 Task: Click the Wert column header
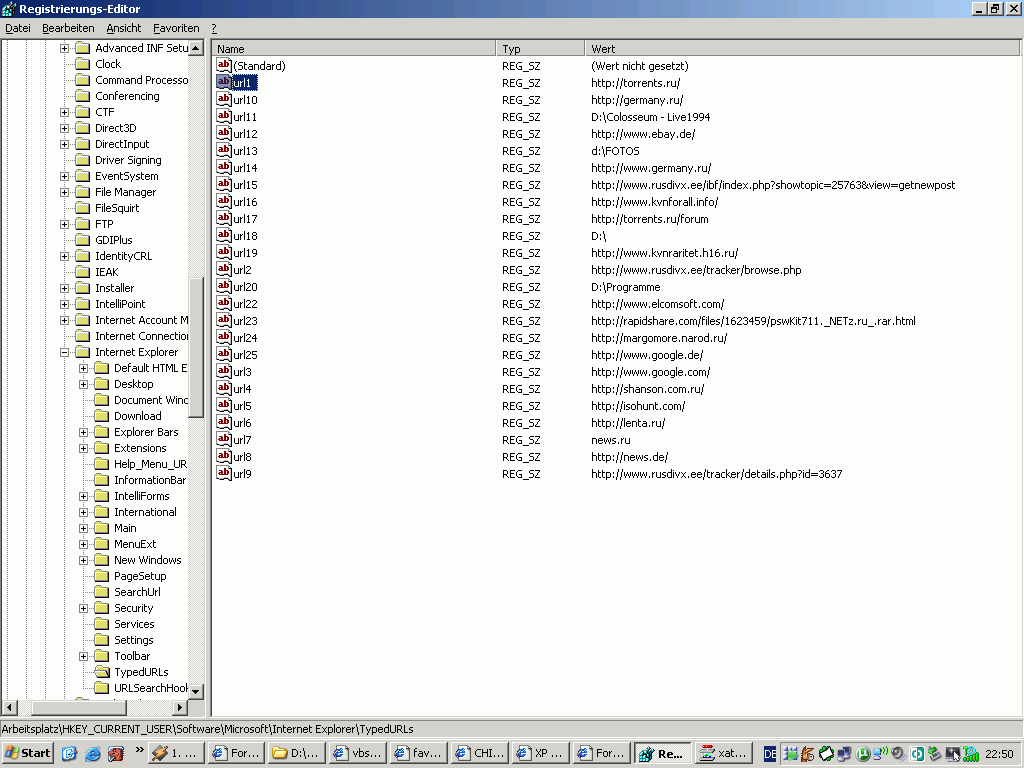[800, 48]
